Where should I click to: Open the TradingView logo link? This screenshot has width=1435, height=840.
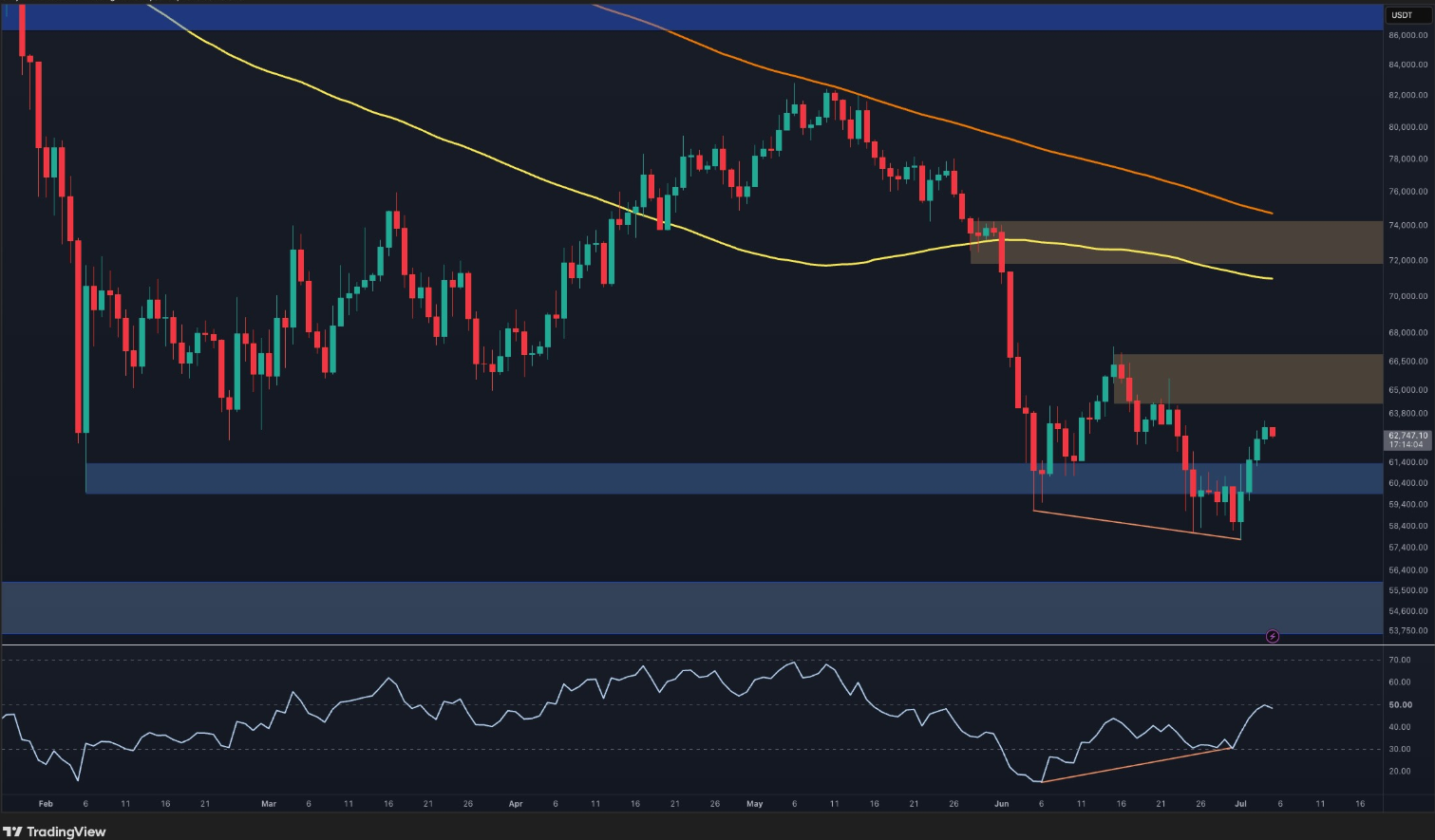click(x=54, y=831)
